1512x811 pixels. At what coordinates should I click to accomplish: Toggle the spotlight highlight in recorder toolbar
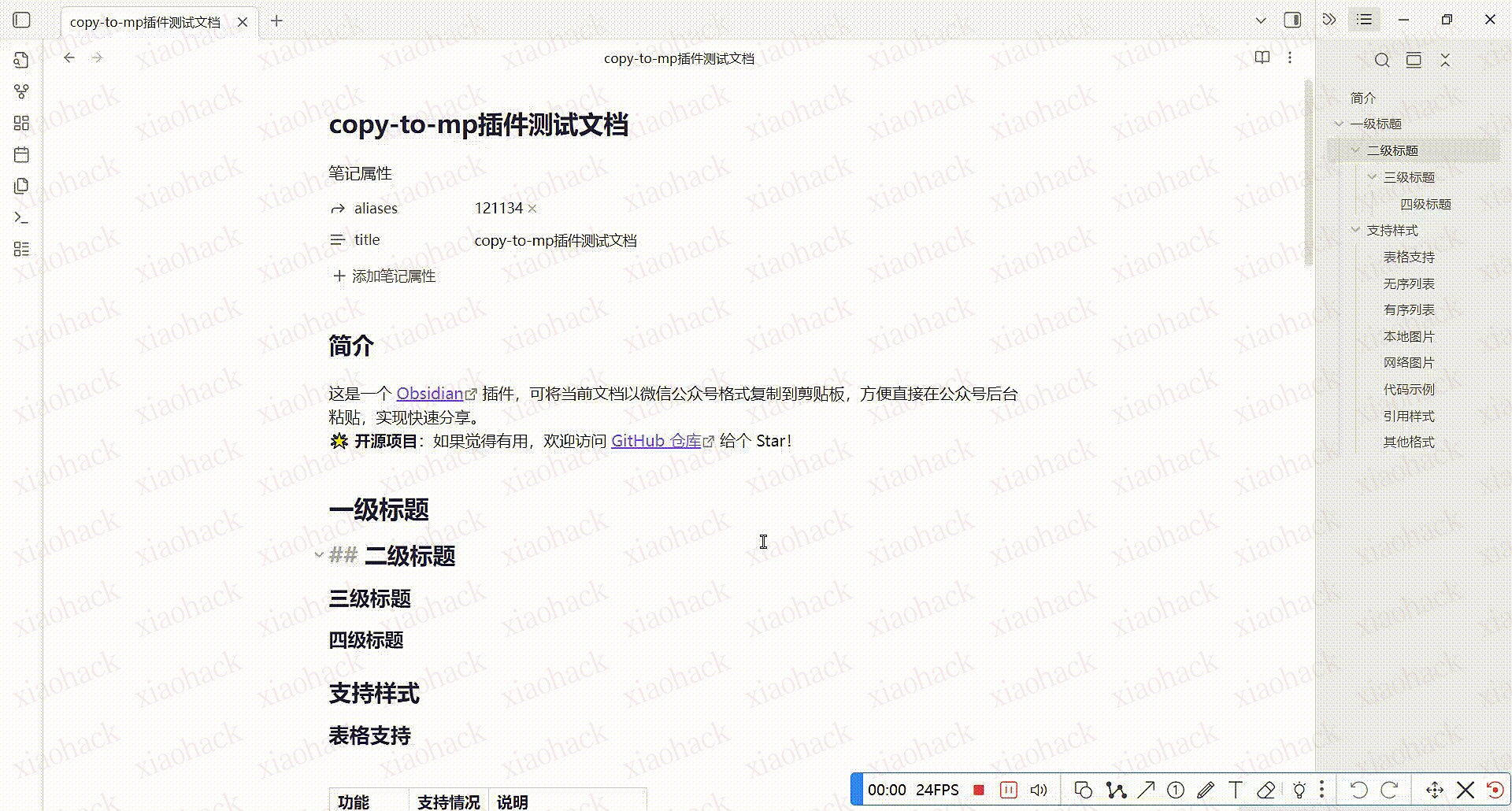click(x=1300, y=789)
